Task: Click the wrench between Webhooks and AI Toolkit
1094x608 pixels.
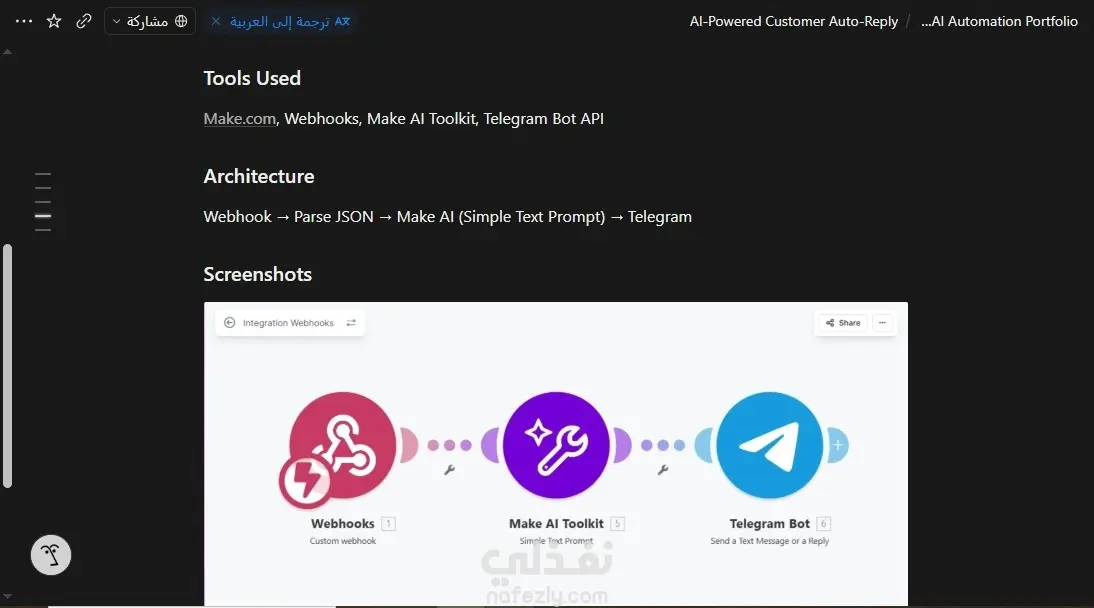Action: tap(449, 470)
